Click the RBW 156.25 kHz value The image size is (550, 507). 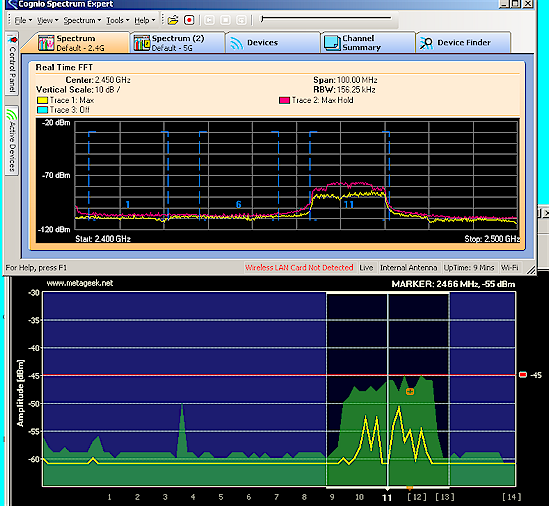coord(356,90)
